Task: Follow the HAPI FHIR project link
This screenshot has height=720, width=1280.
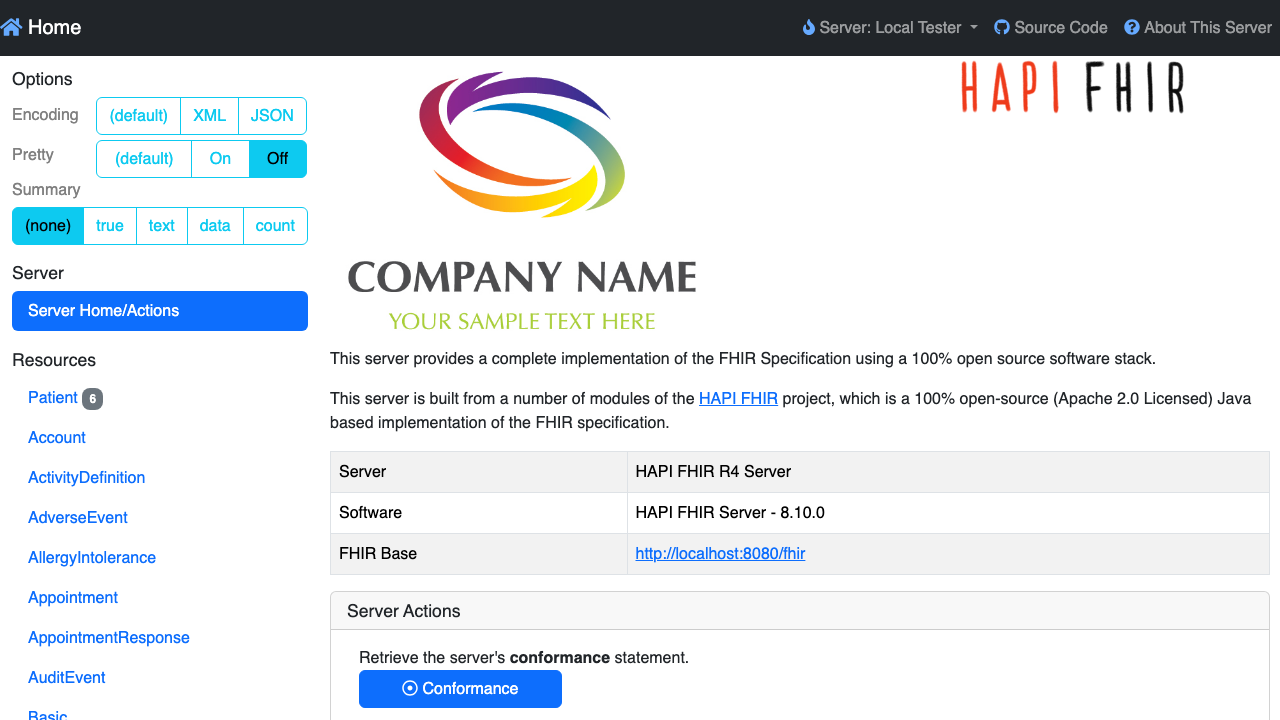Action: (x=738, y=398)
